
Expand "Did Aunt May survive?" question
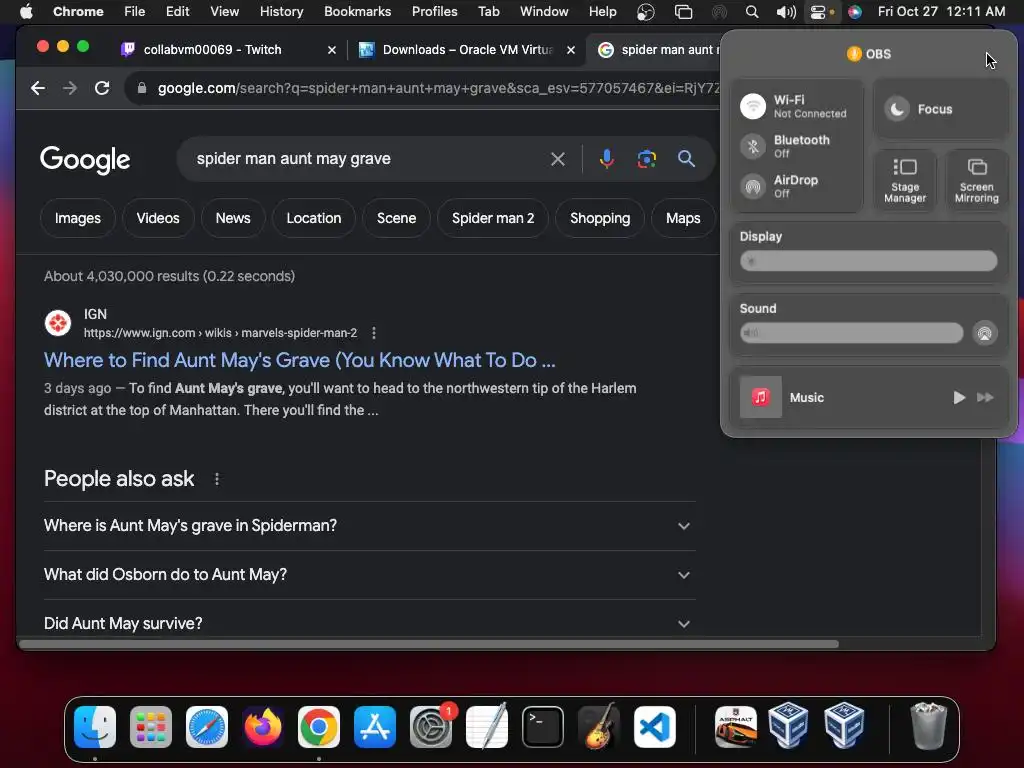coord(370,623)
